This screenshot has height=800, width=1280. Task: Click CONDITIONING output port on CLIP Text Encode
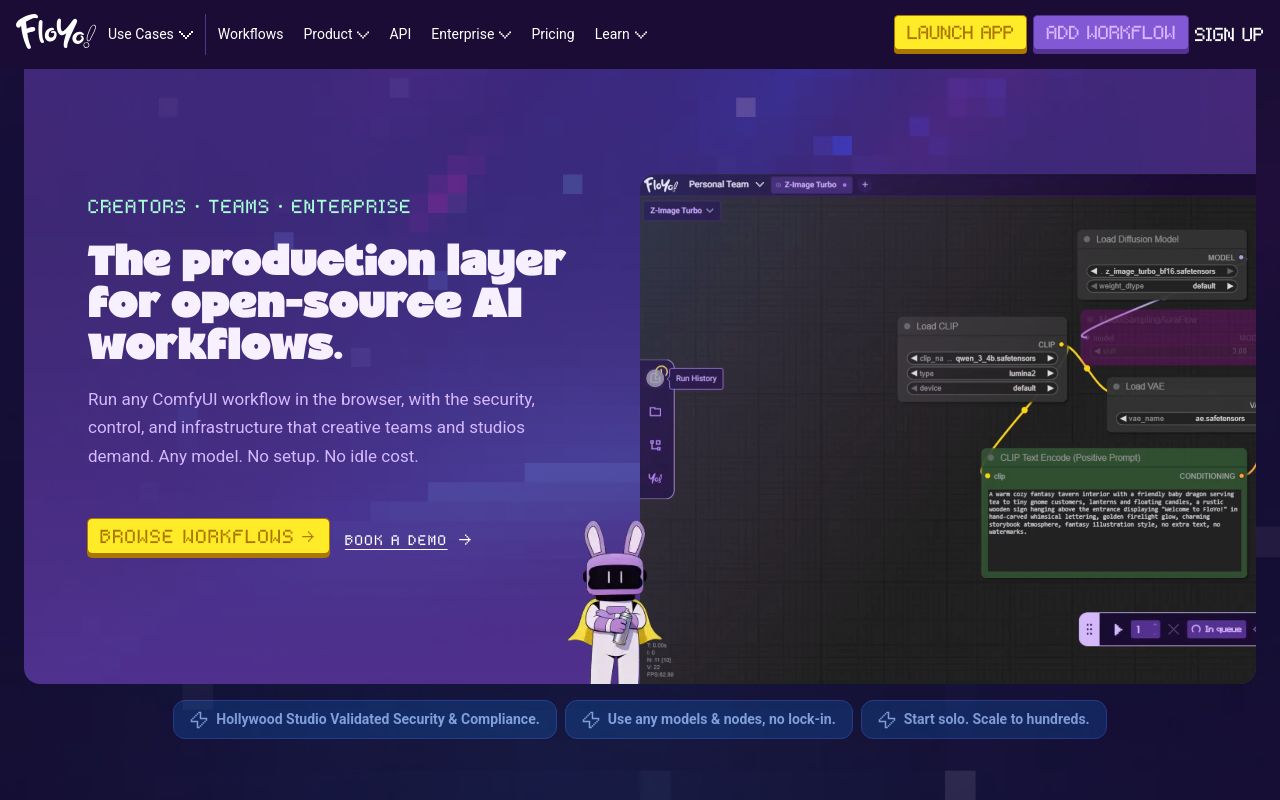click(1242, 476)
